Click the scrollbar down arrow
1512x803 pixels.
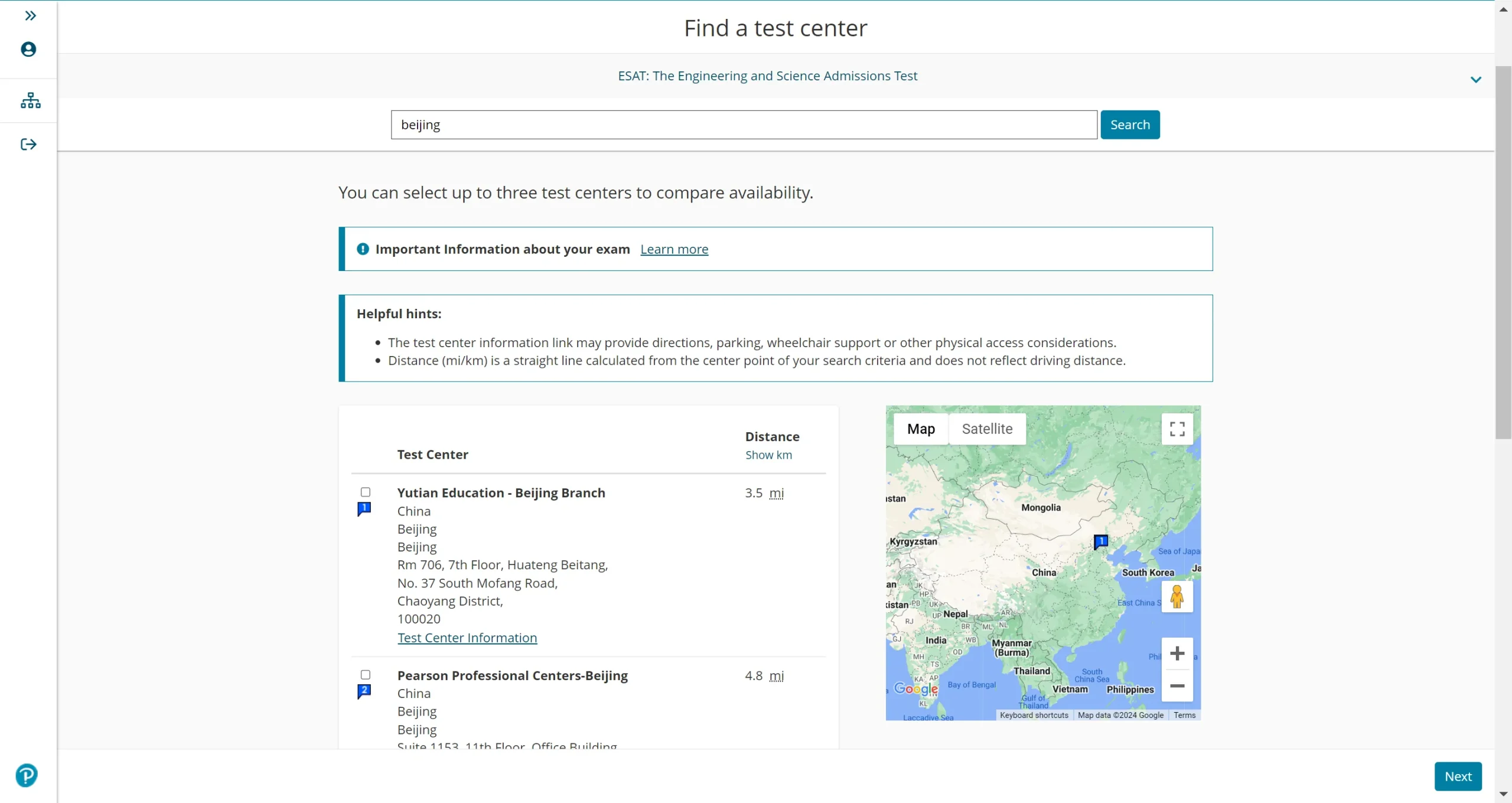pyautogui.click(x=1503, y=795)
